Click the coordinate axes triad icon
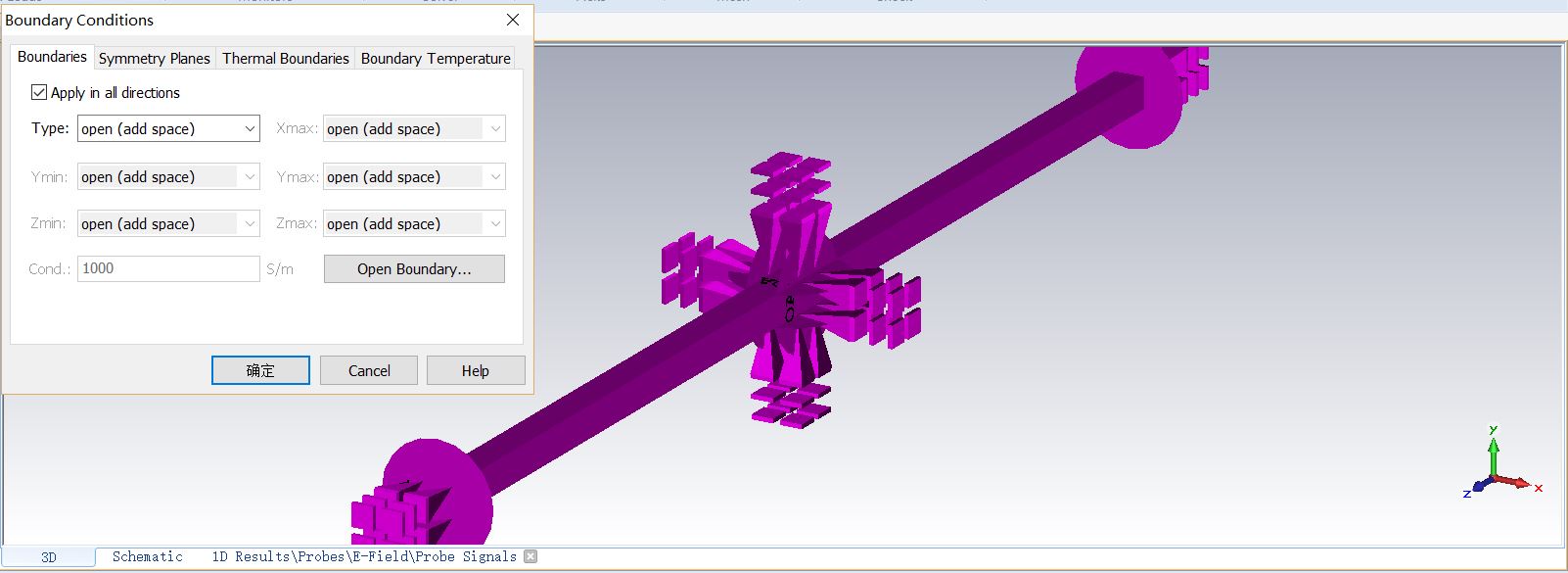The image size is (1568, 573). (x=1501, y=461)
